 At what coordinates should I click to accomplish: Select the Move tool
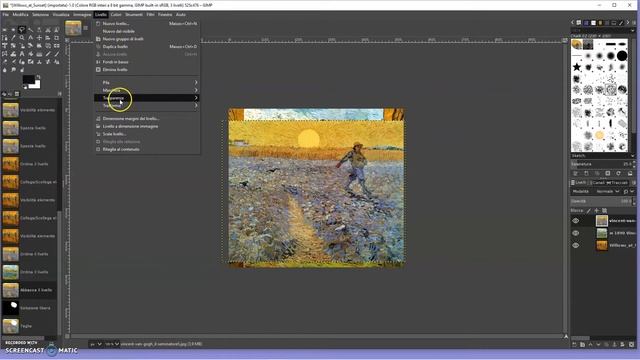tap(39, 38)
